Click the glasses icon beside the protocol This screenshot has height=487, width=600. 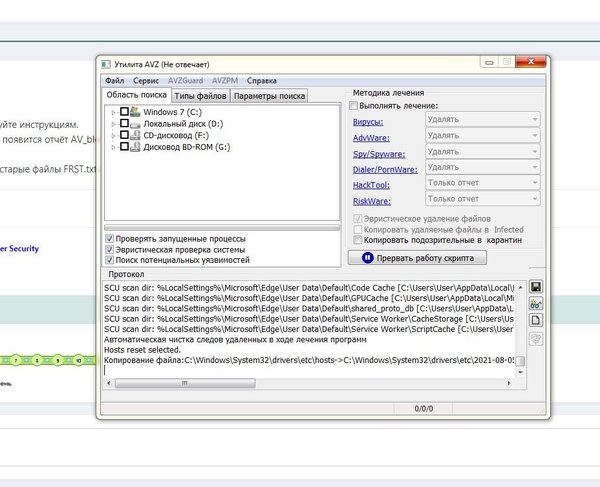click(535, 303)
